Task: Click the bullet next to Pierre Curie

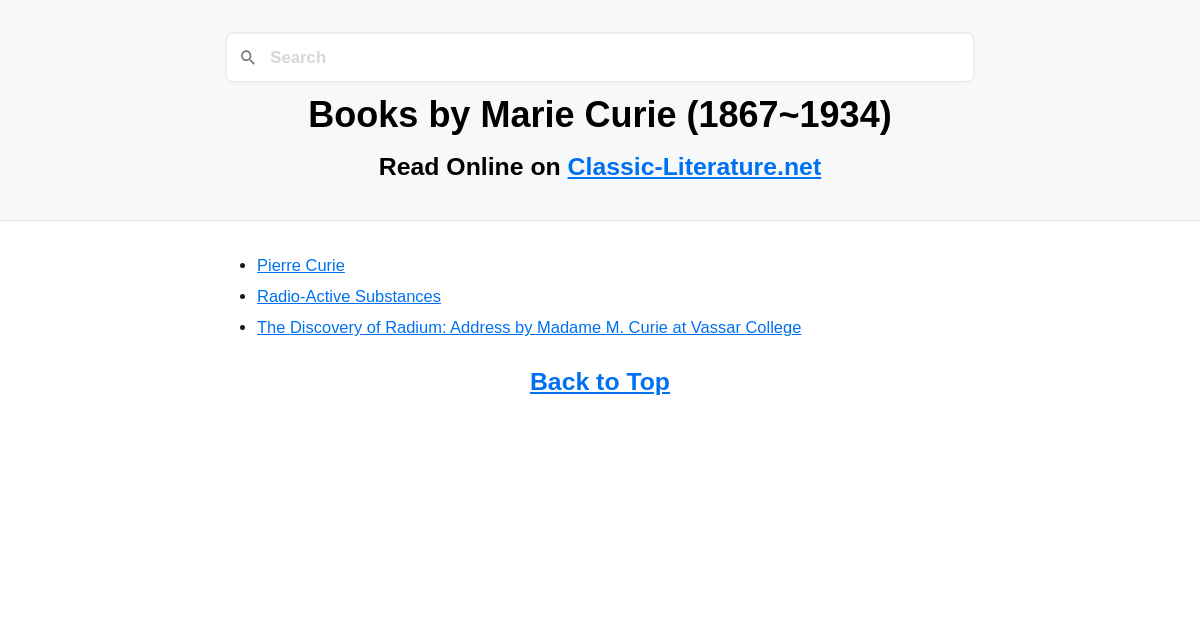Action: click(x=242, y=264)
